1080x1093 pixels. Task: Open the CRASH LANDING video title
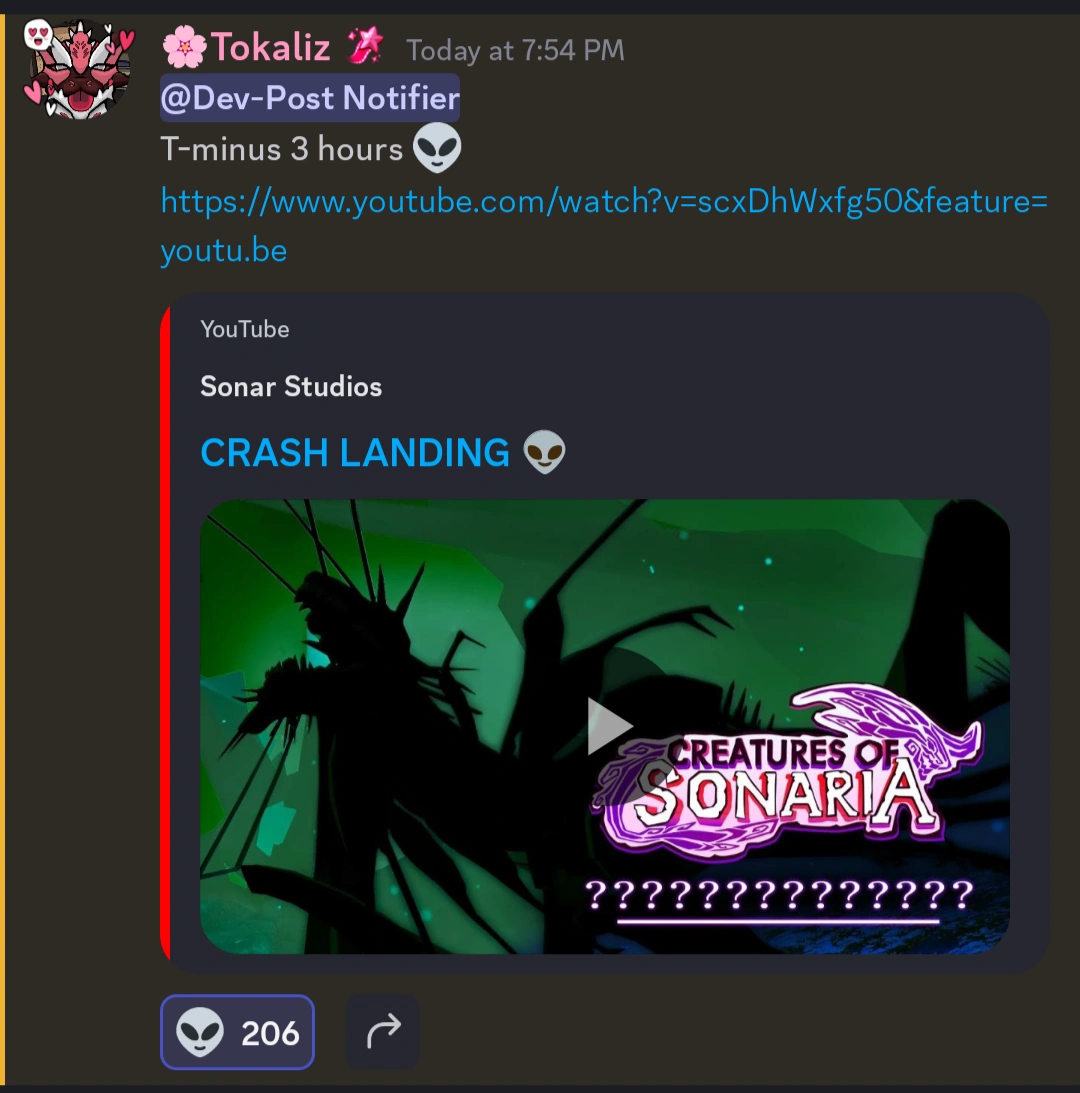[355, 452]
